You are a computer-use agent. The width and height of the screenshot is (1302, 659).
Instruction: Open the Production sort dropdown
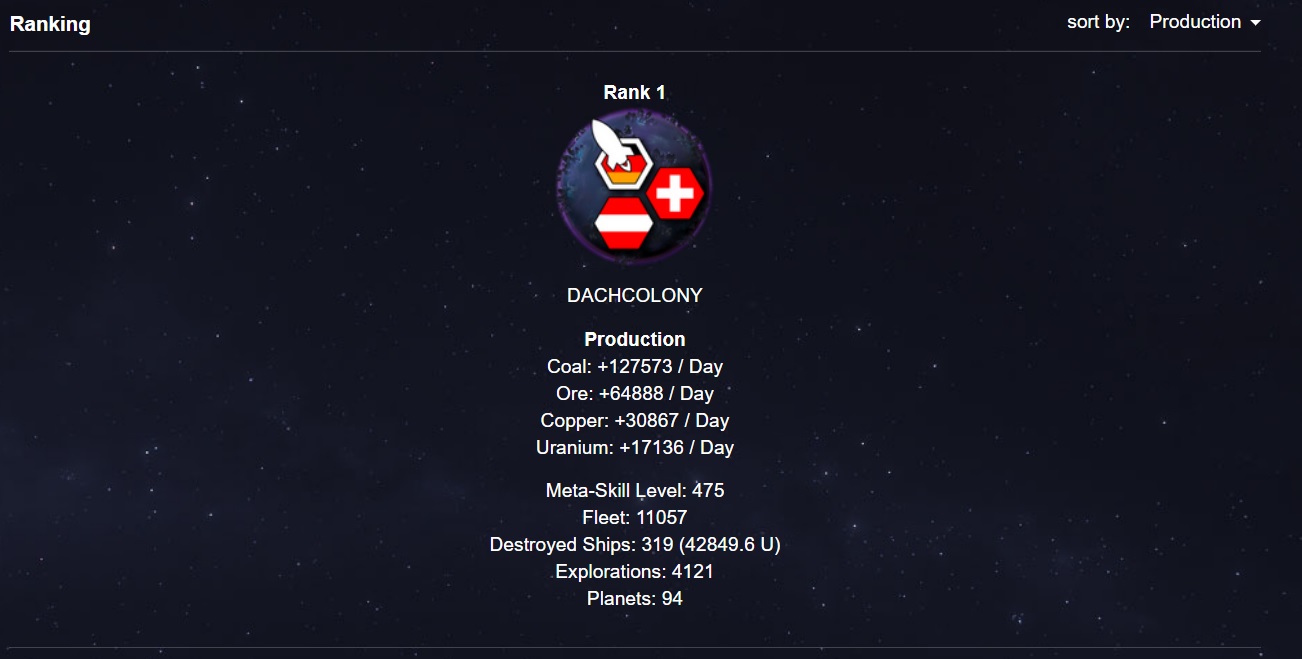click(1204, 22)
